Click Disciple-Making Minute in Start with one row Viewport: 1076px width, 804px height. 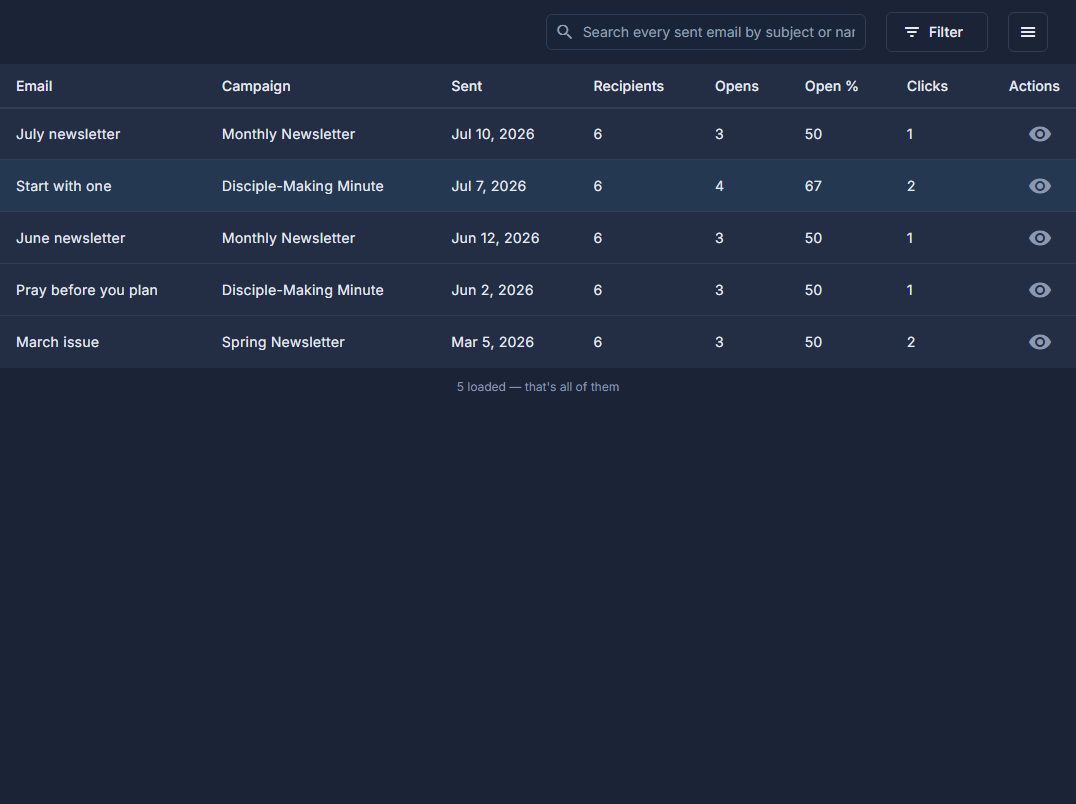(x=303, y=187)
